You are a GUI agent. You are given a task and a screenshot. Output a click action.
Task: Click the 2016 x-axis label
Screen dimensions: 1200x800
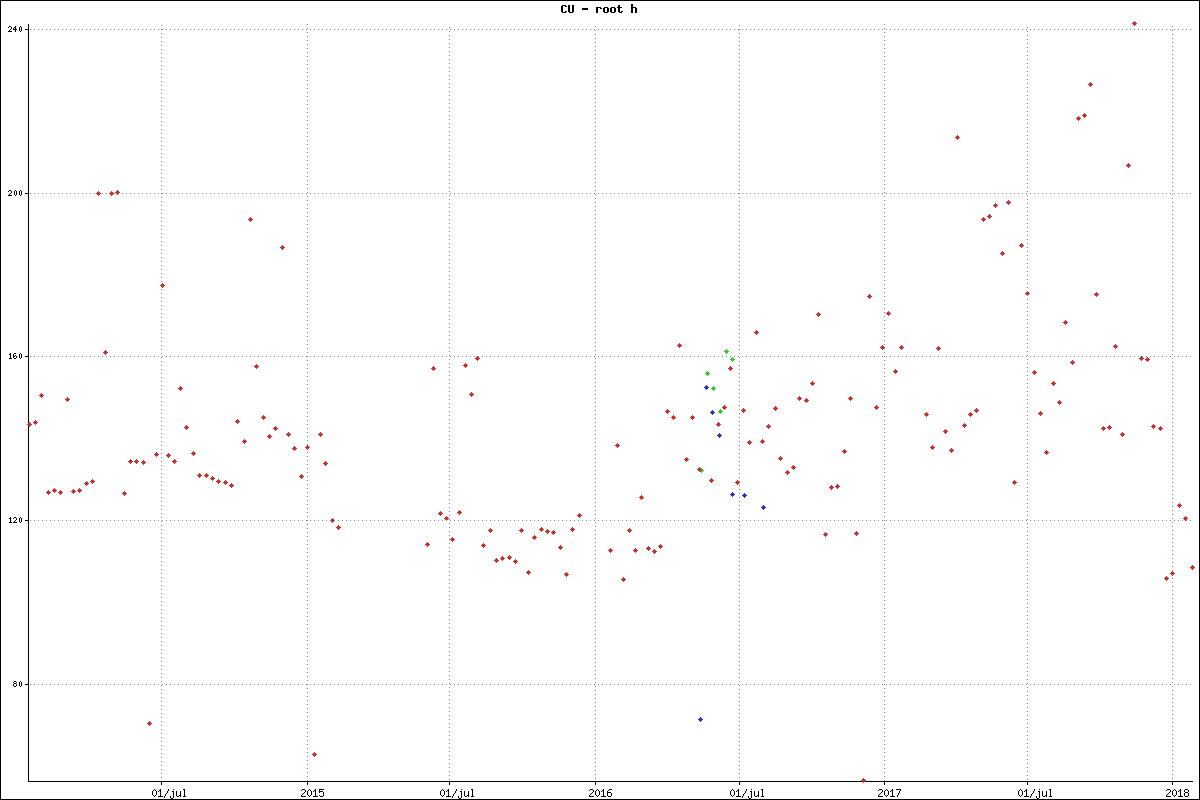(x=600, y=793)
